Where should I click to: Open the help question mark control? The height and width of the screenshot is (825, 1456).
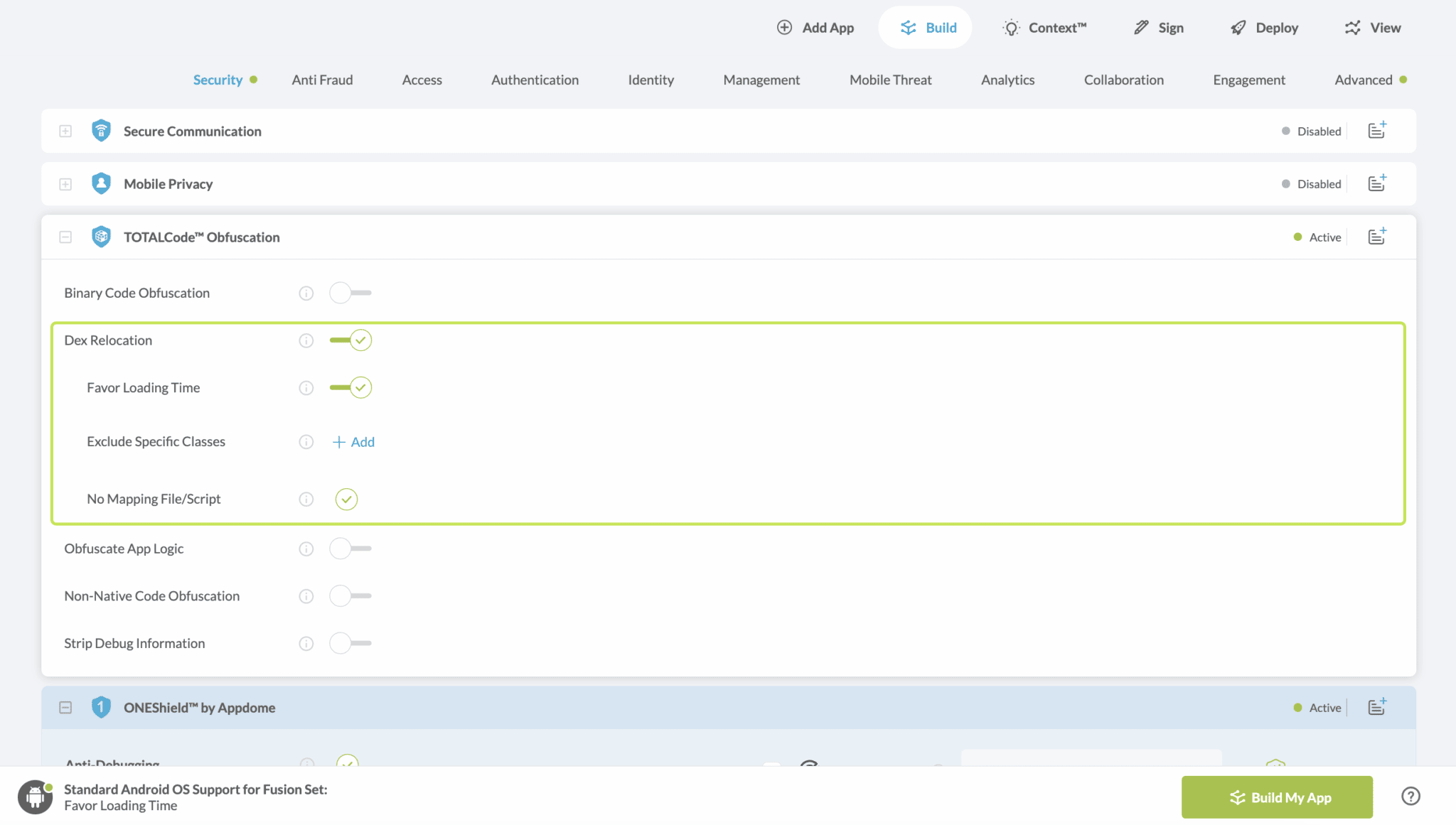click(x=1411, y=796)
